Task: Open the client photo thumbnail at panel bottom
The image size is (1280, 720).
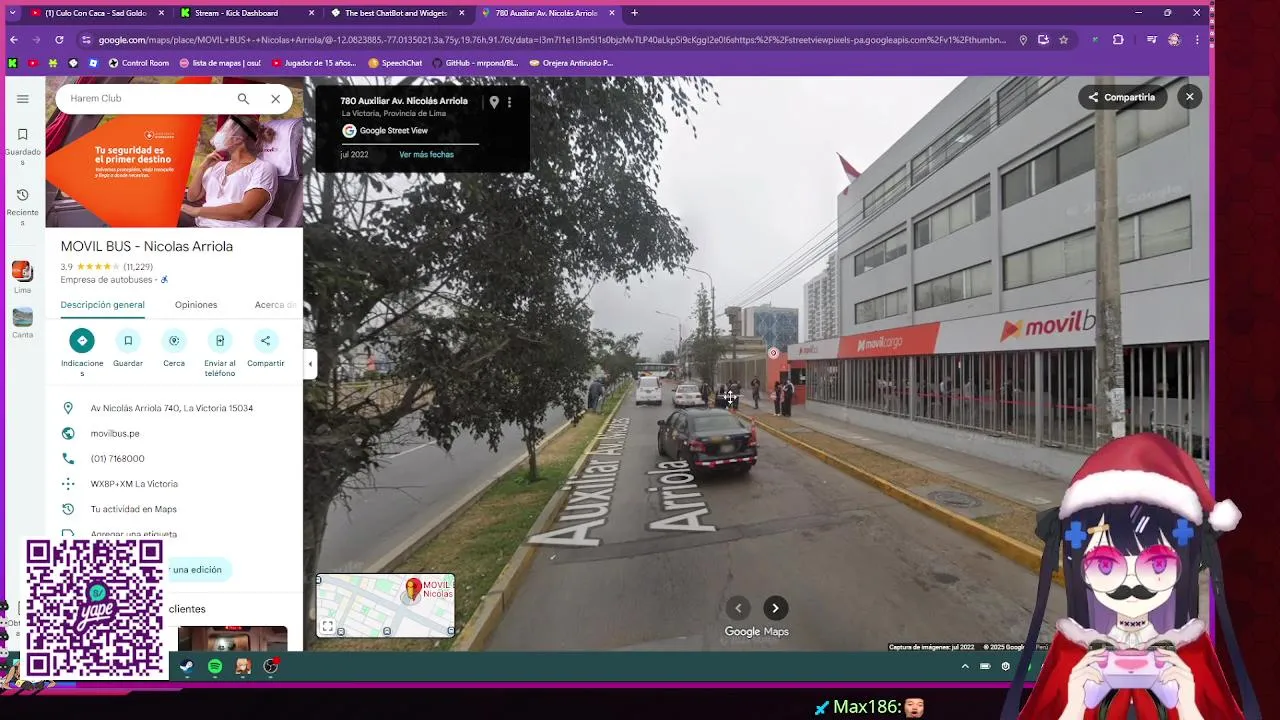Action: [x=232, y=638]
